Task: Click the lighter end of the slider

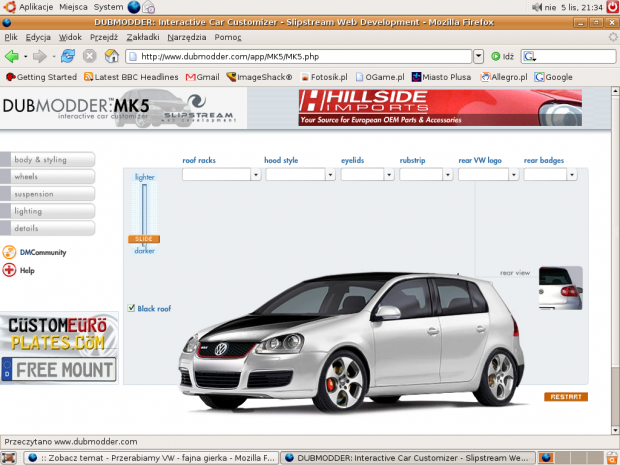Action: click(144, 177)
